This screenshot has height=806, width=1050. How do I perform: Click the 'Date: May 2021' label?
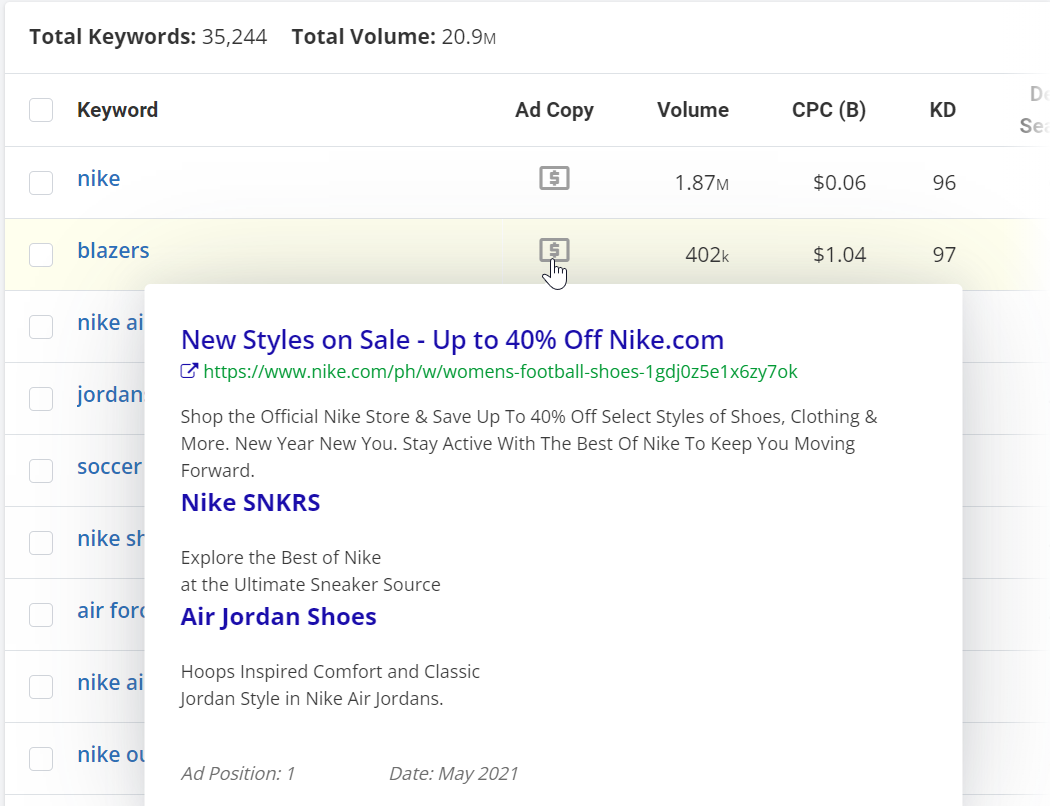tap(453, 773)
